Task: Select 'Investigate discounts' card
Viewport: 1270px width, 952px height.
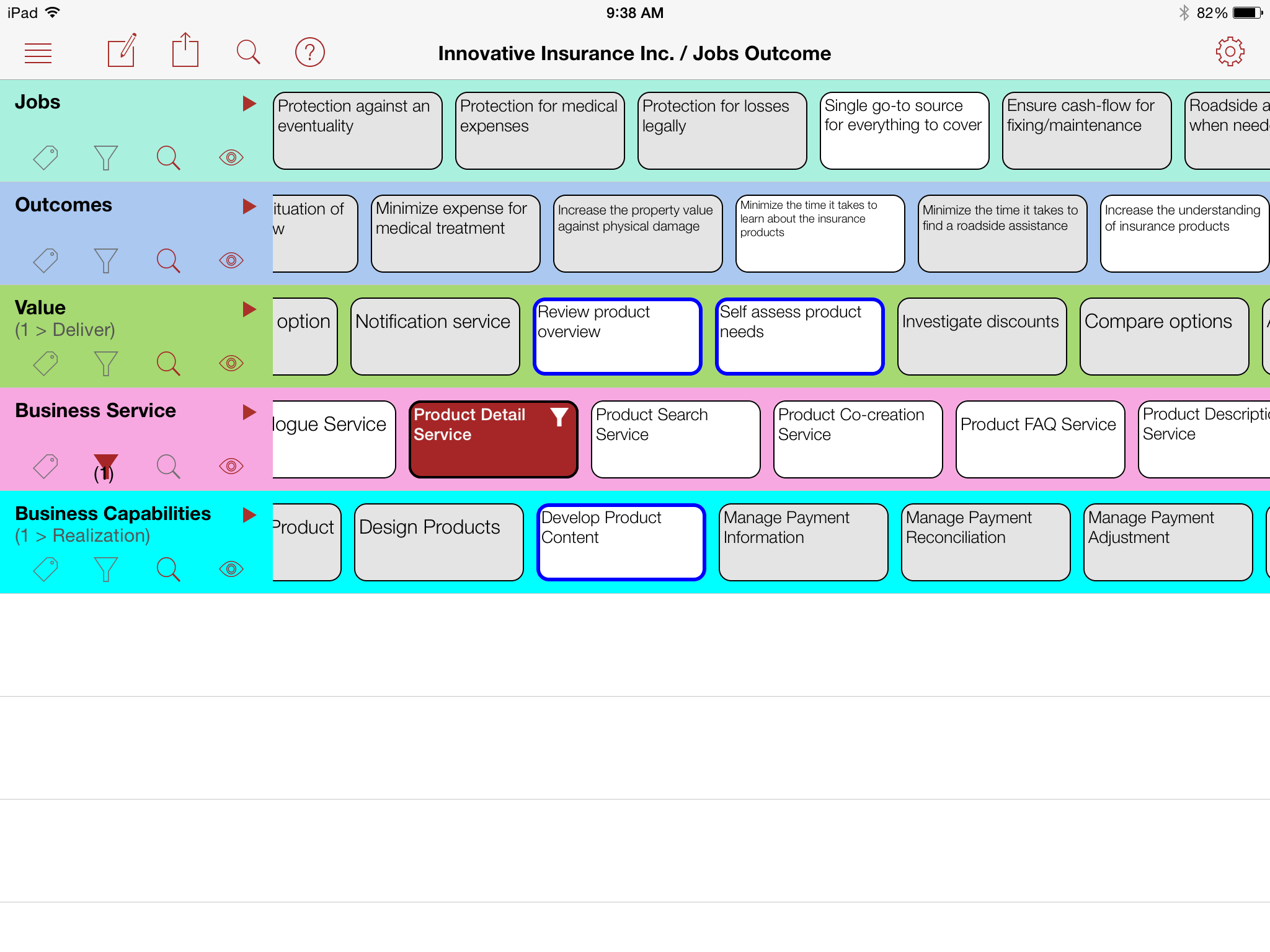Action: tap(982, 337)
